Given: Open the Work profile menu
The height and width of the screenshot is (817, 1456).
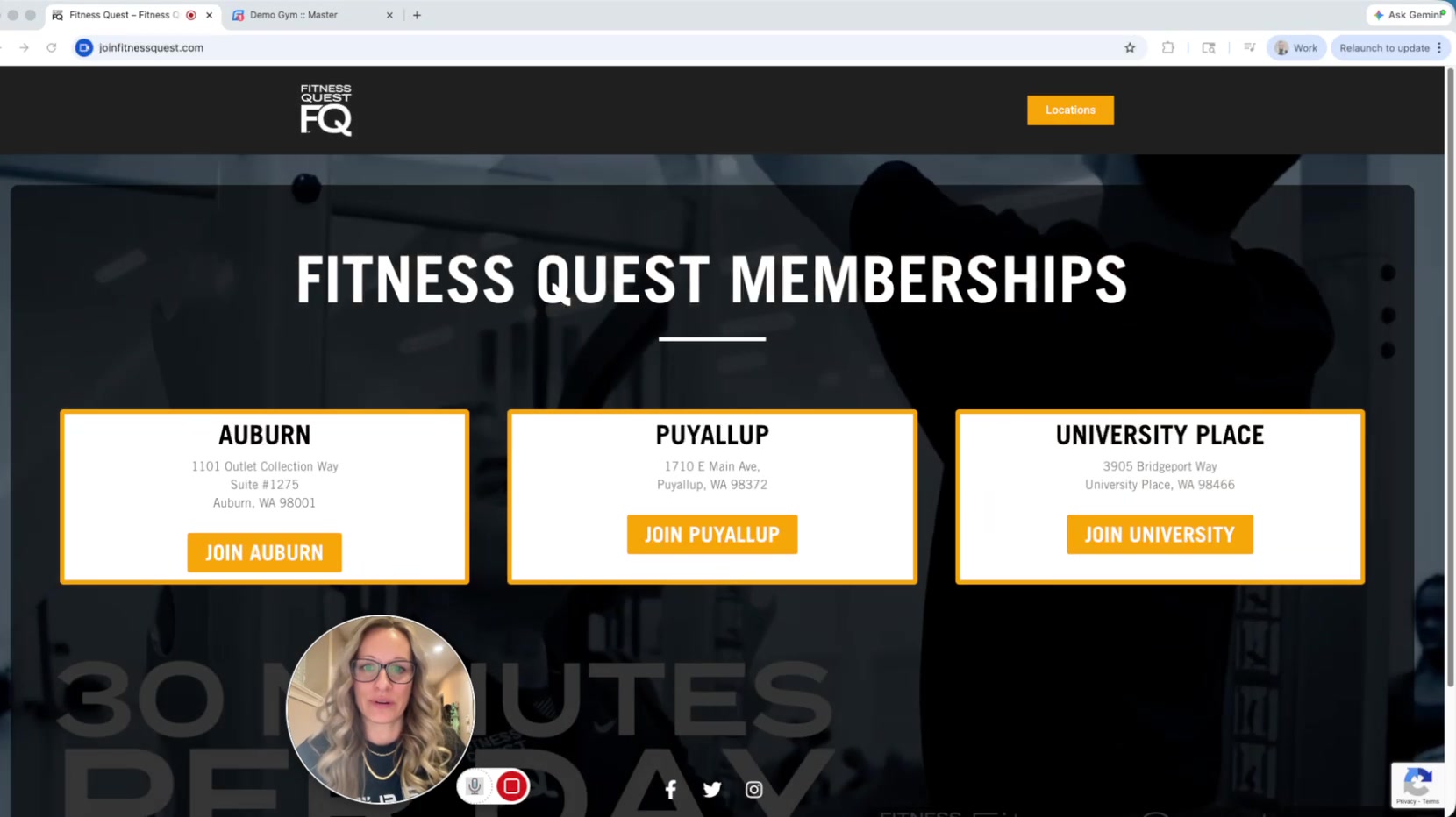Looking at the screenshot, I should [1296, 48].
